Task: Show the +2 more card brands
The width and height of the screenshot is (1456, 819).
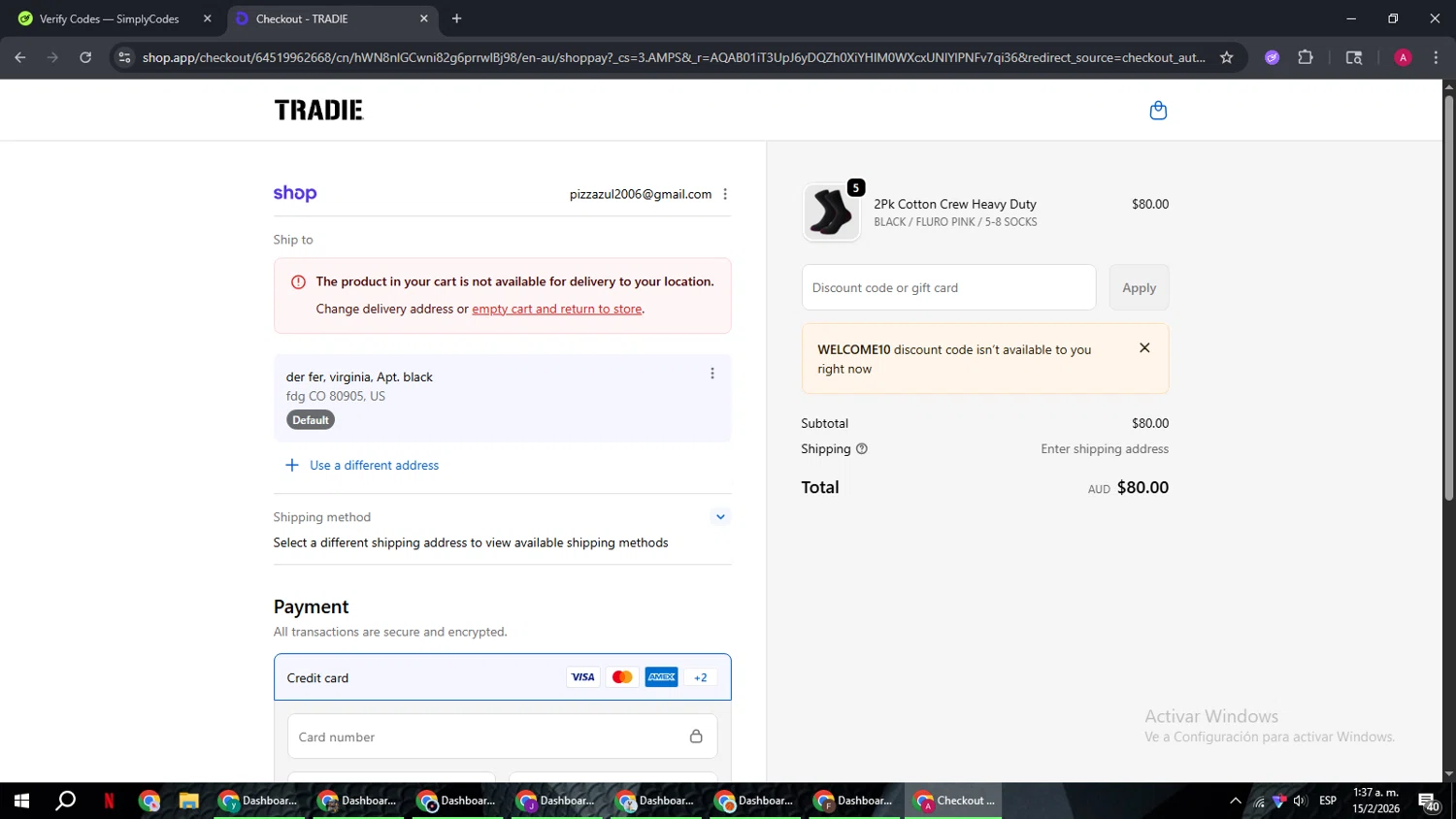Action: 701,677
